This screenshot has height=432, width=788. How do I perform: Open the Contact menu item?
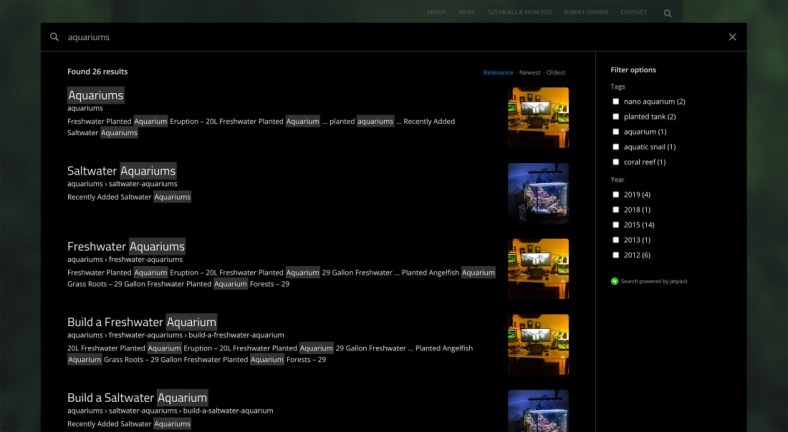[x=634, y=12]
